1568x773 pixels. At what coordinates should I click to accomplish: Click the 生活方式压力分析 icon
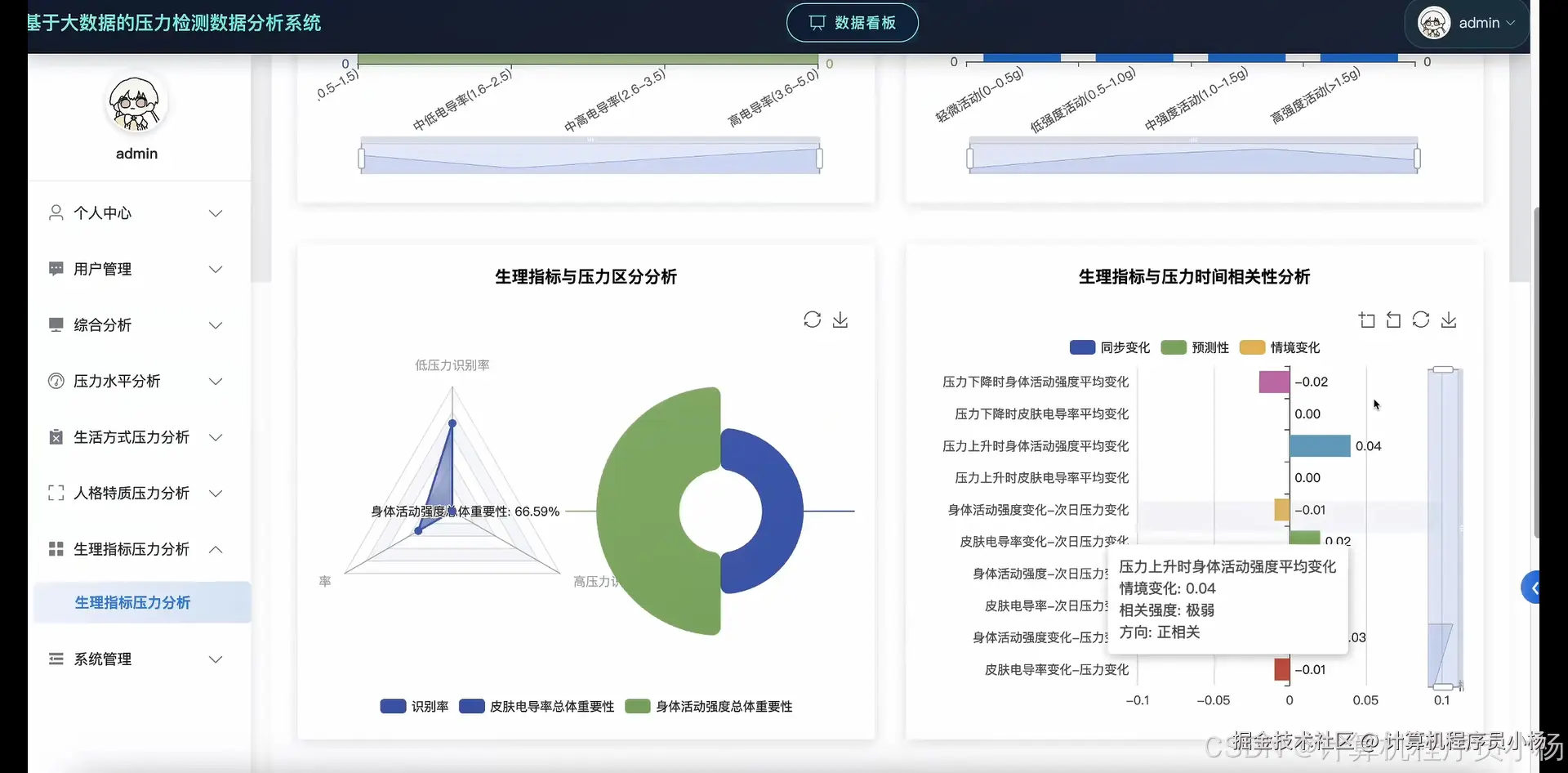click(56, 437)
